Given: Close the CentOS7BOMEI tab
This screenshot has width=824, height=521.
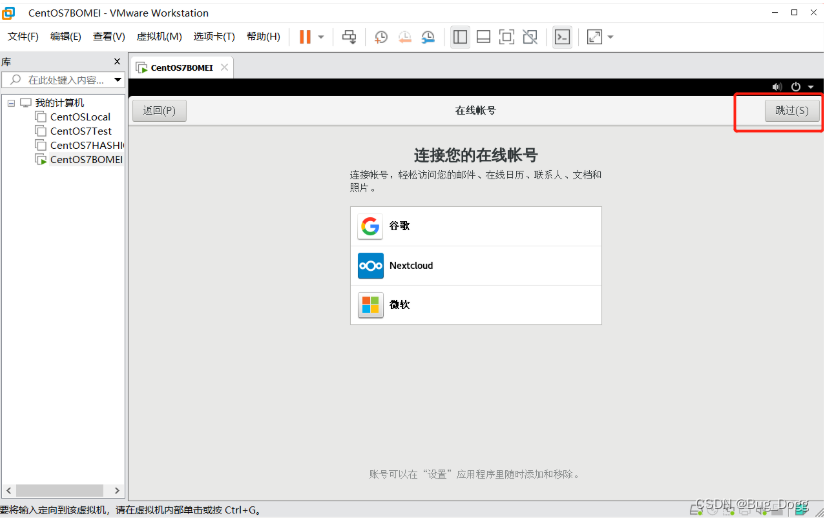Looking at the screenshot, I should click(x=224, y=67).
